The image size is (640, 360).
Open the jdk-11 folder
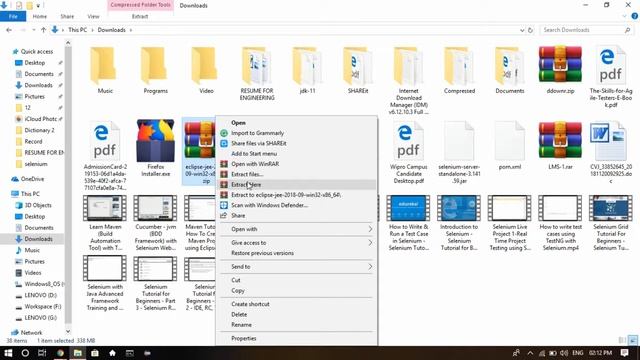307,66
